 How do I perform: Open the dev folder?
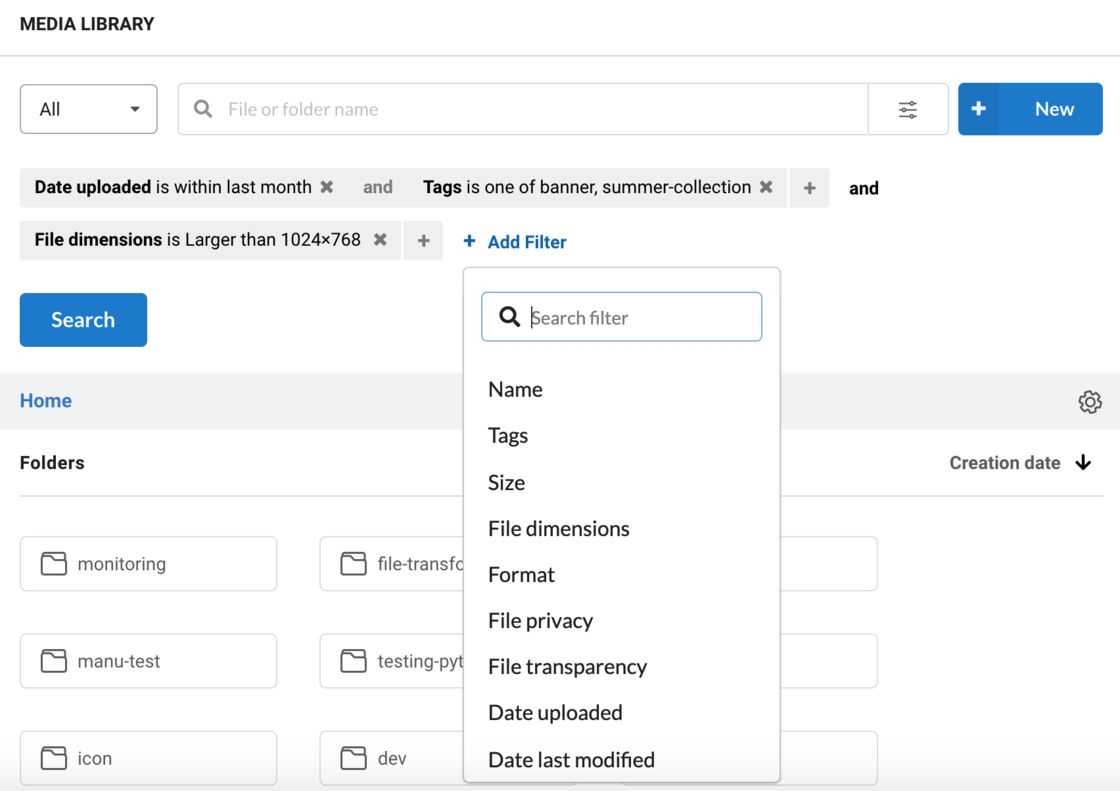point(392,758)
